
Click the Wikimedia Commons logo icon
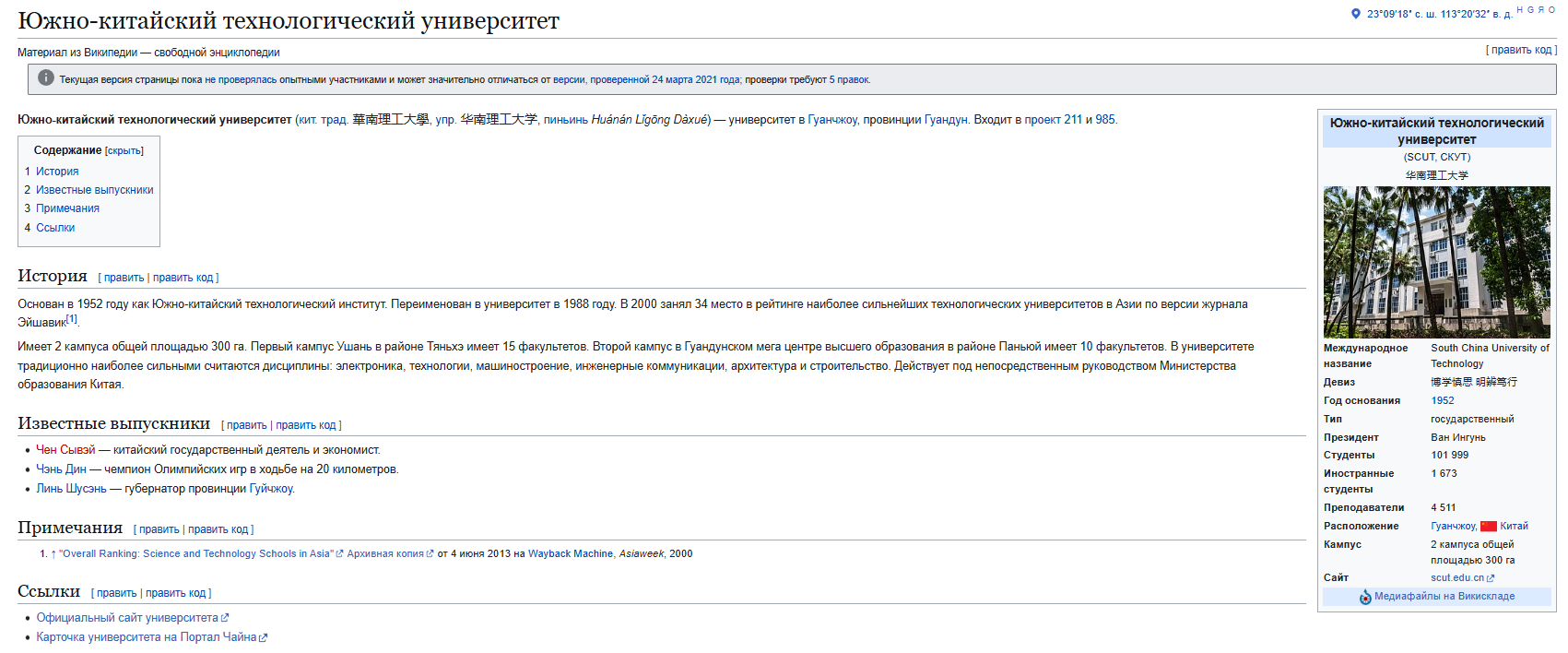click(1365, 597)
